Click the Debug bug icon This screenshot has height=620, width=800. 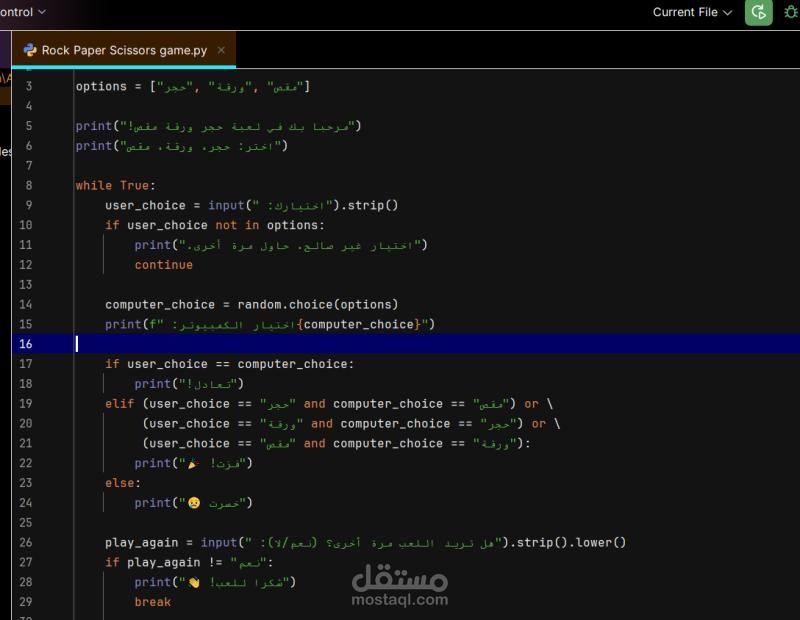pos(791,12)
